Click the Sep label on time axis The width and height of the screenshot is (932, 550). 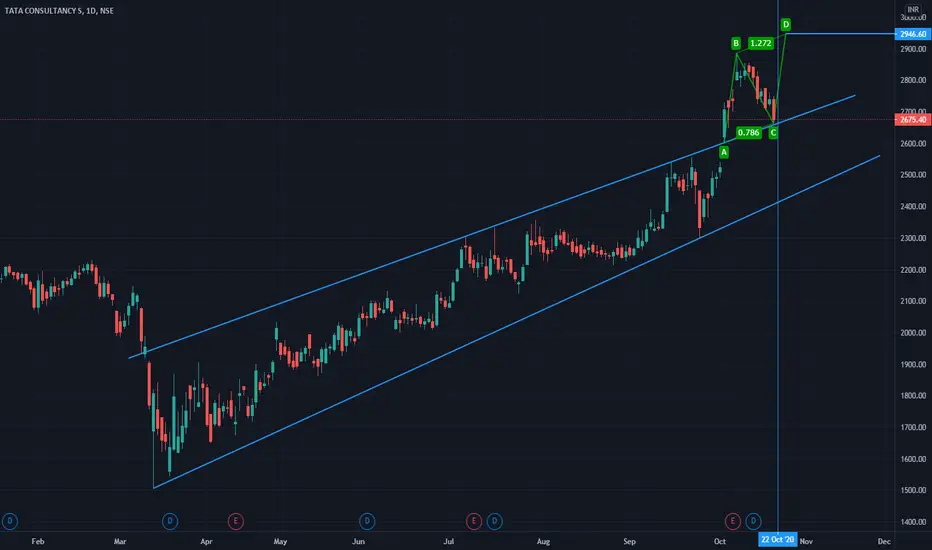click(x=629, y=541)
